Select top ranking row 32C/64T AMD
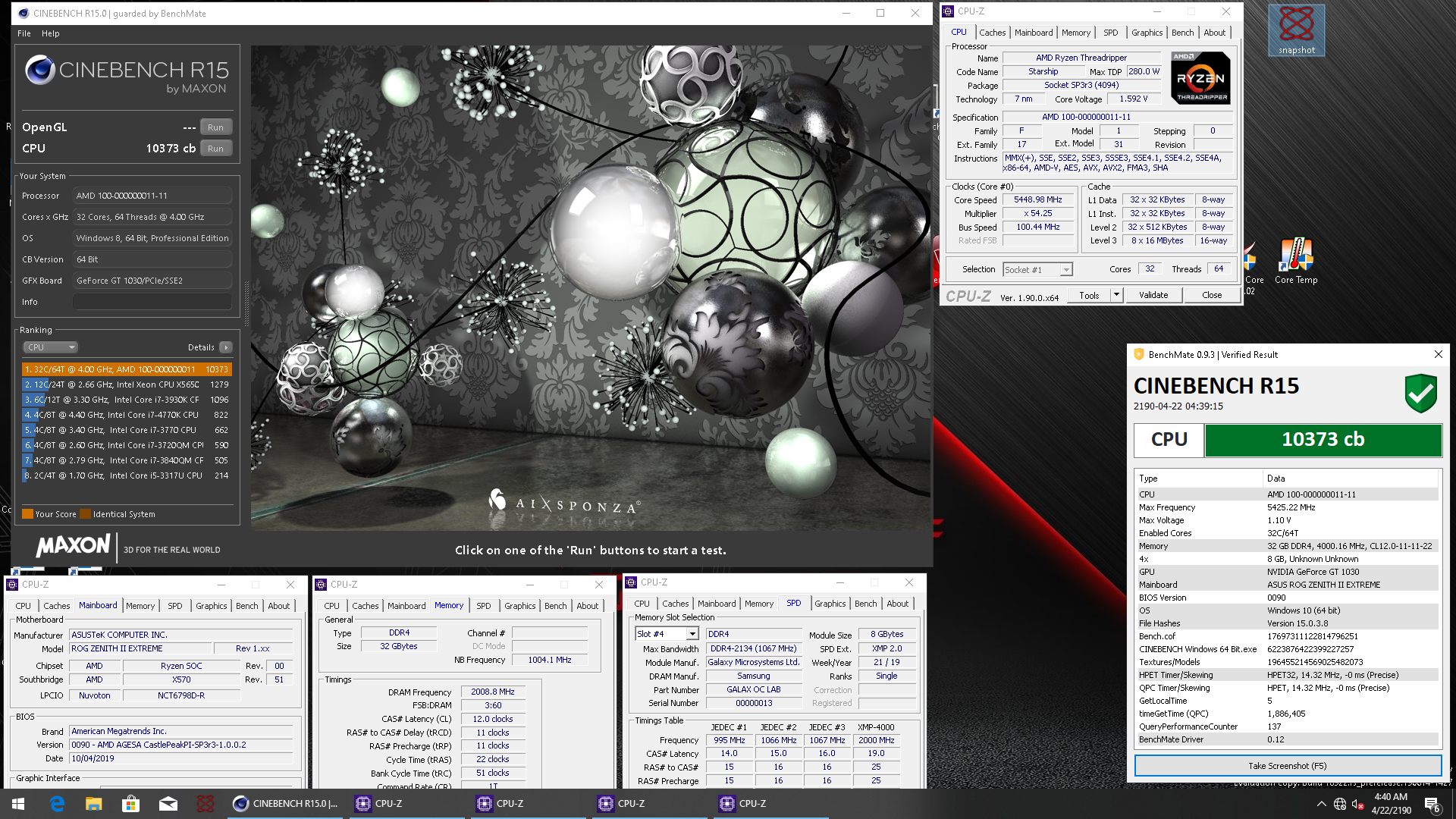1456x819 pixels. [x=127, y=369]
